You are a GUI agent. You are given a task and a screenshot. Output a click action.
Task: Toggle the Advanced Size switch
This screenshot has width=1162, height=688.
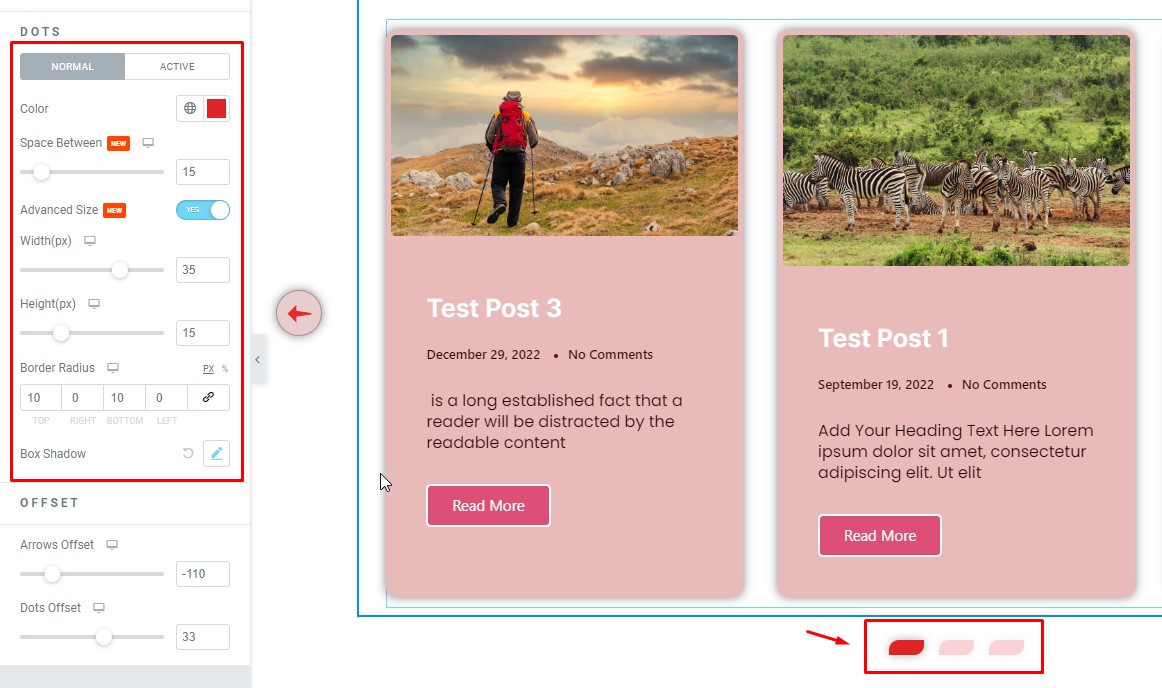point(202,210)
